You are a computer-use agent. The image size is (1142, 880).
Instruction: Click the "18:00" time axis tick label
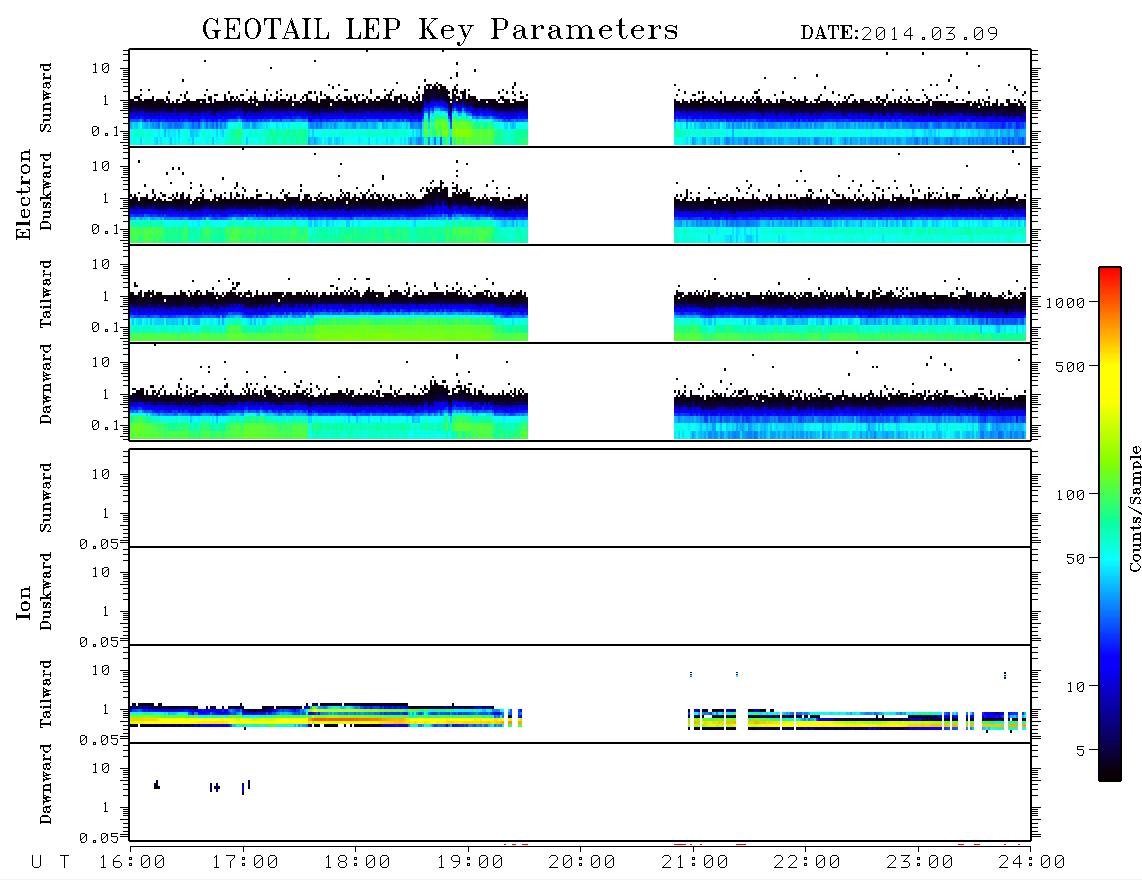[357, 863]
